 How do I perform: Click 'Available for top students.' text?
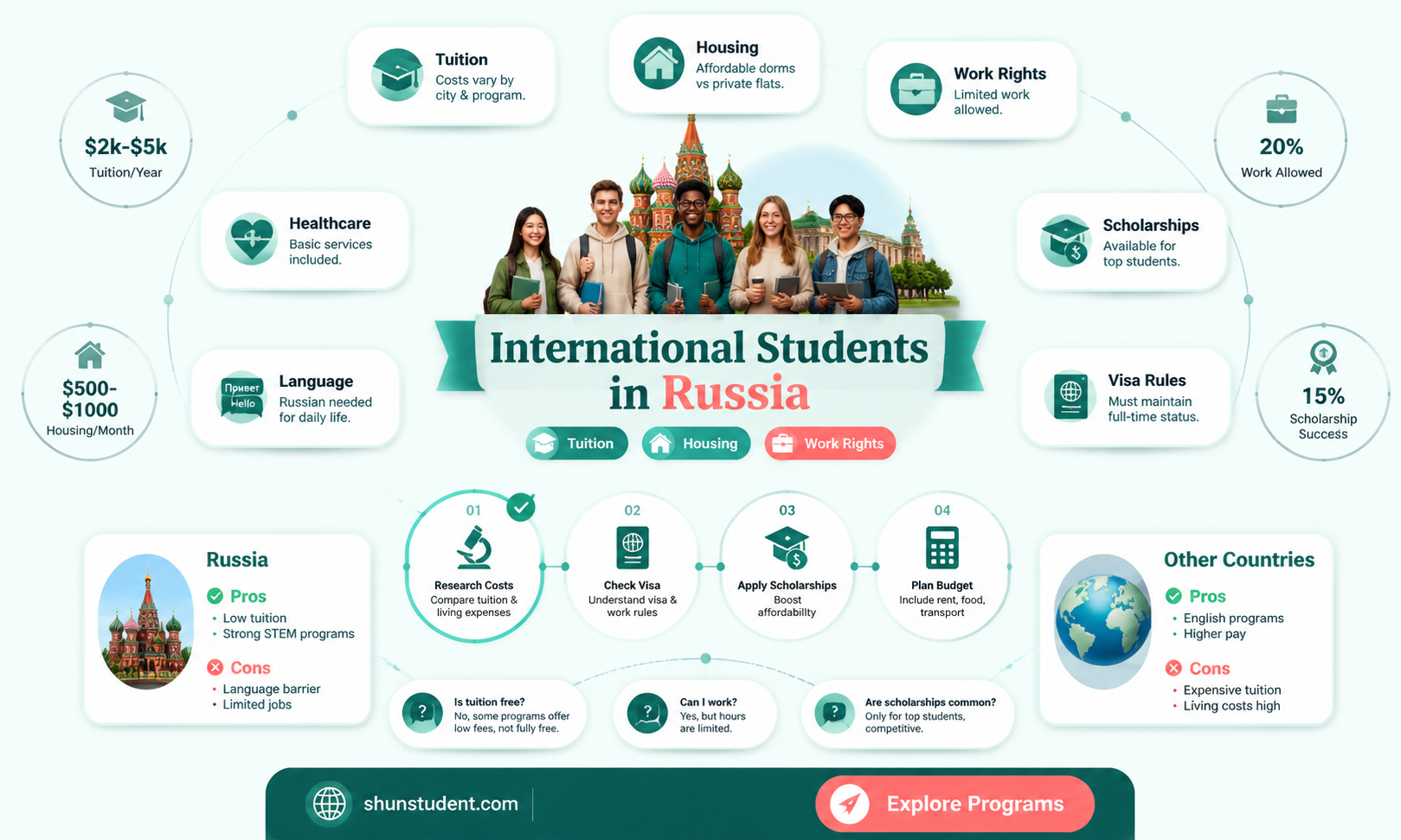(x=1141, y=253)
